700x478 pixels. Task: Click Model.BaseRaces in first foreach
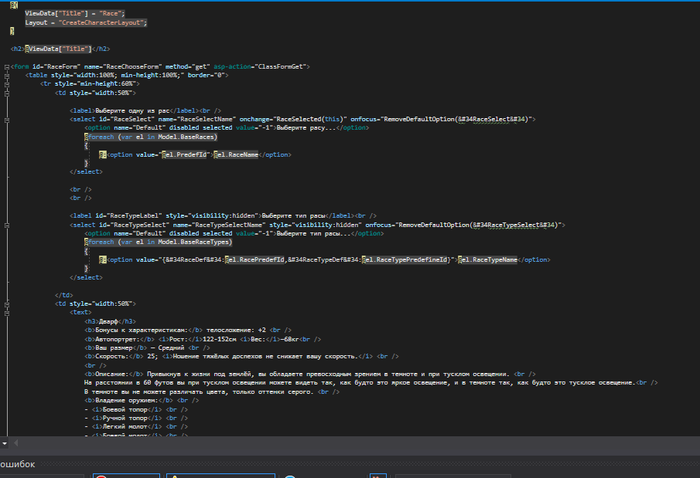[187, 137]
